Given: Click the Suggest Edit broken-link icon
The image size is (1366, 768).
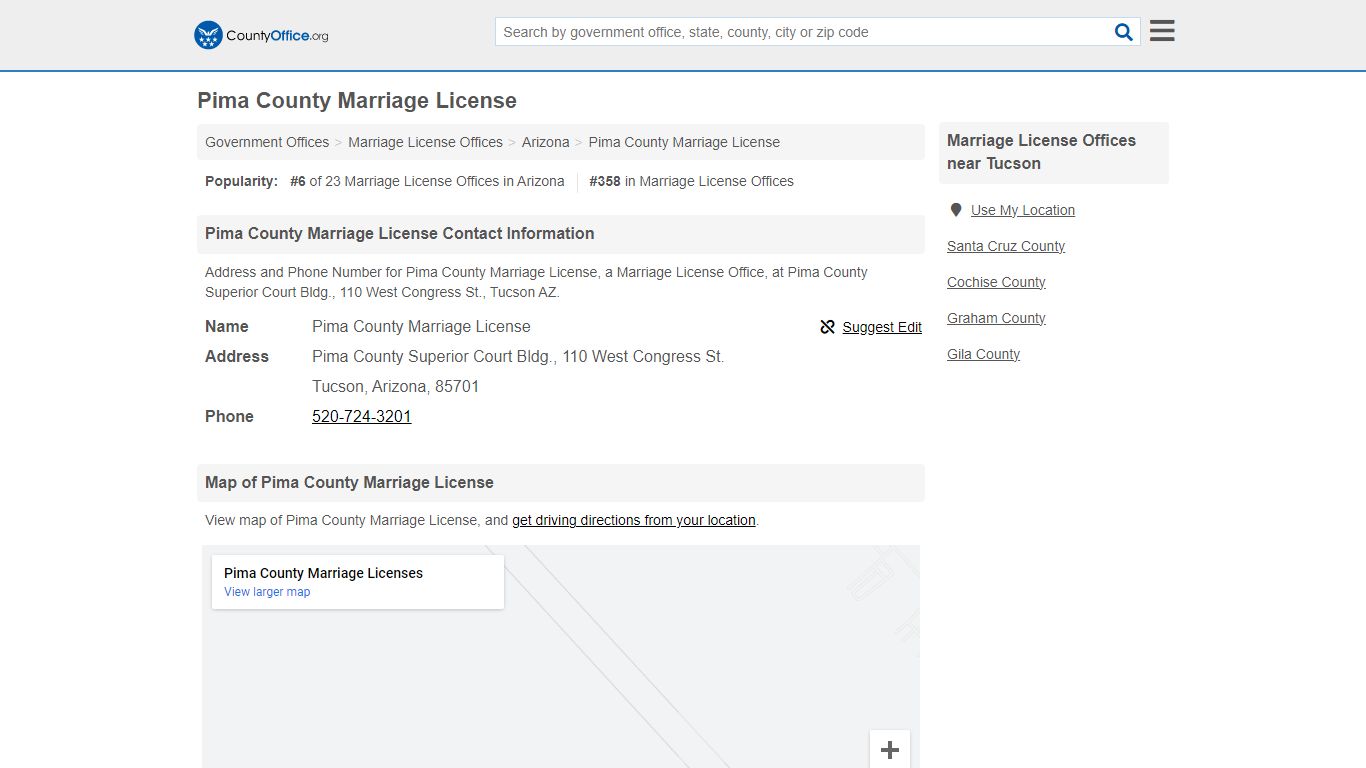Looking at the screenshot, I should 827,327.
